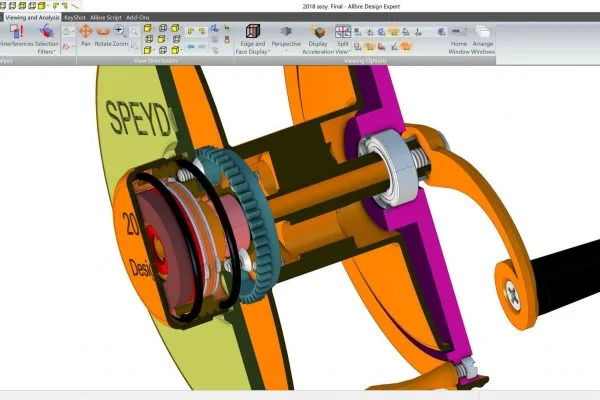Click Arrange Windows
The image size is (600, 400).
tap(483, 39)
